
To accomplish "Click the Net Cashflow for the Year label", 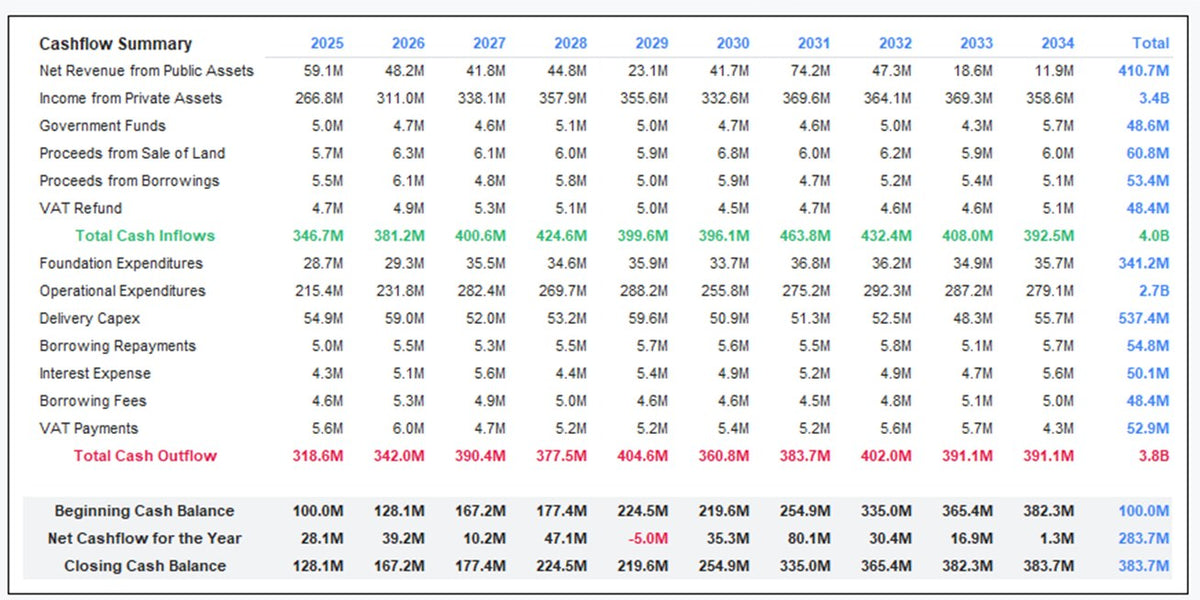I will (x=144, y=538).
